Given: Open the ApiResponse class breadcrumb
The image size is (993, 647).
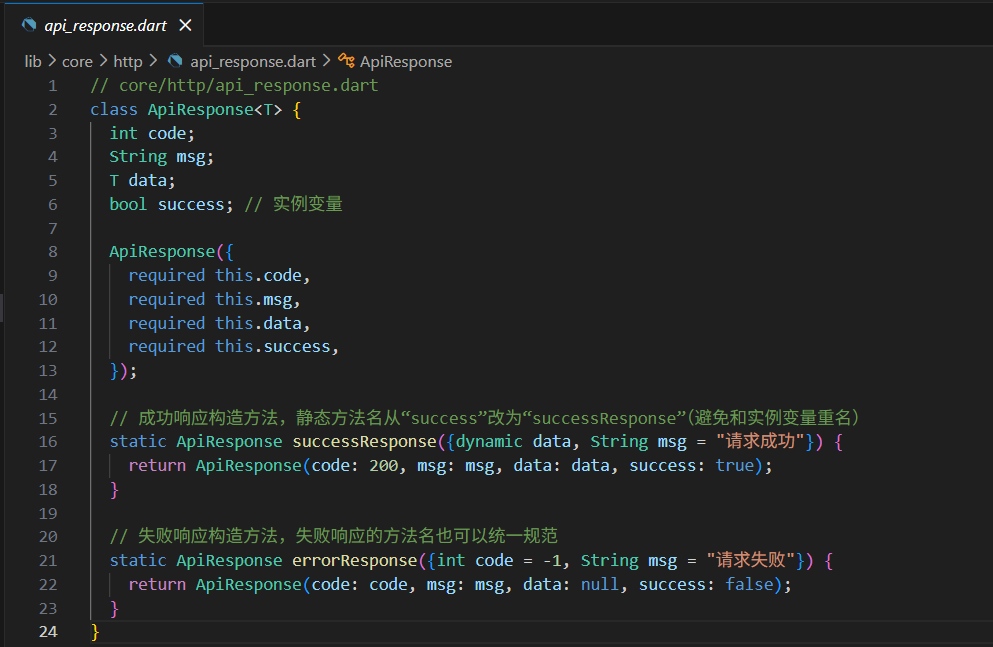Looking at the screenshot, I should [406, 61].
